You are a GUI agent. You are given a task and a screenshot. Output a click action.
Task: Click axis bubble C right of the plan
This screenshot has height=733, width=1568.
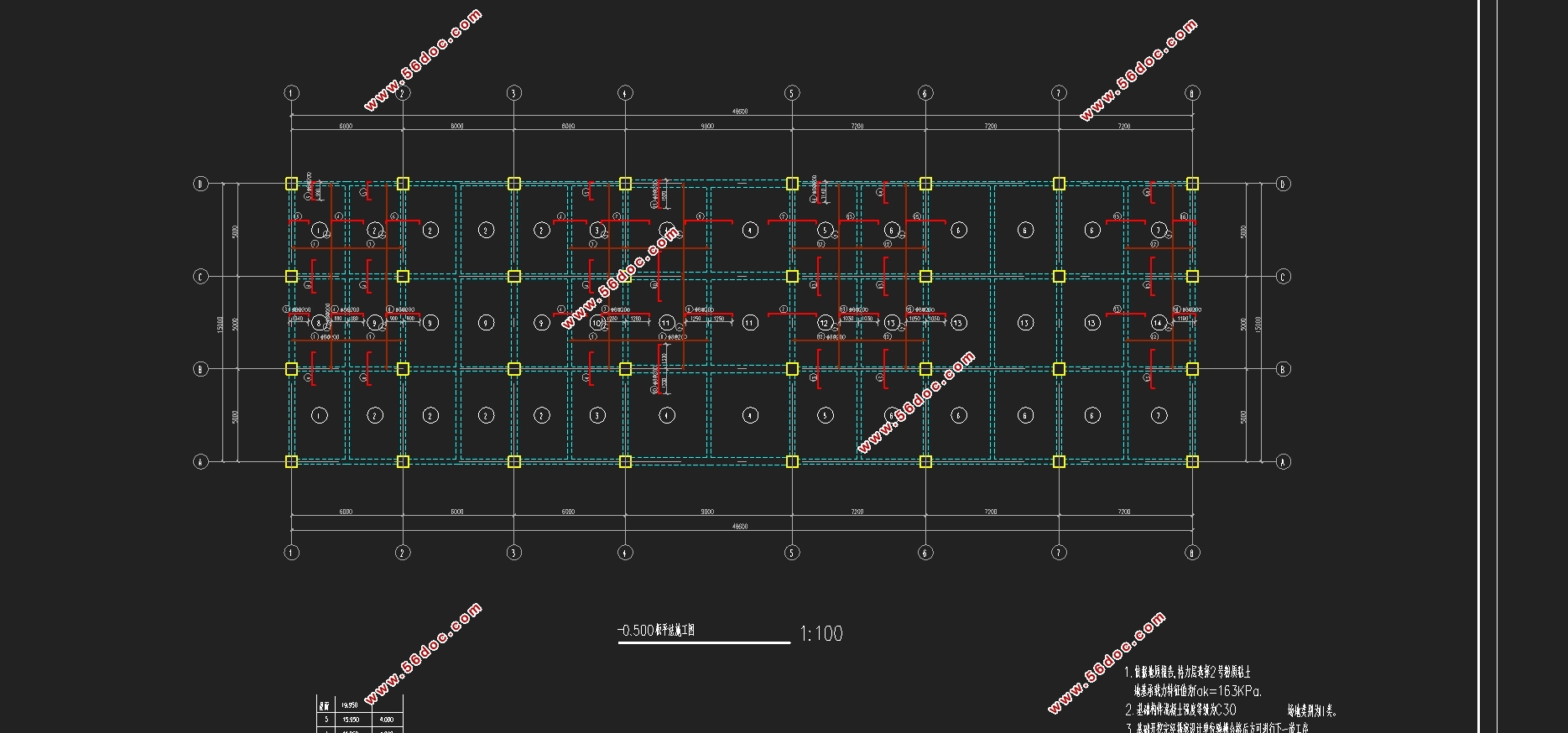(x=1283, y=277)
